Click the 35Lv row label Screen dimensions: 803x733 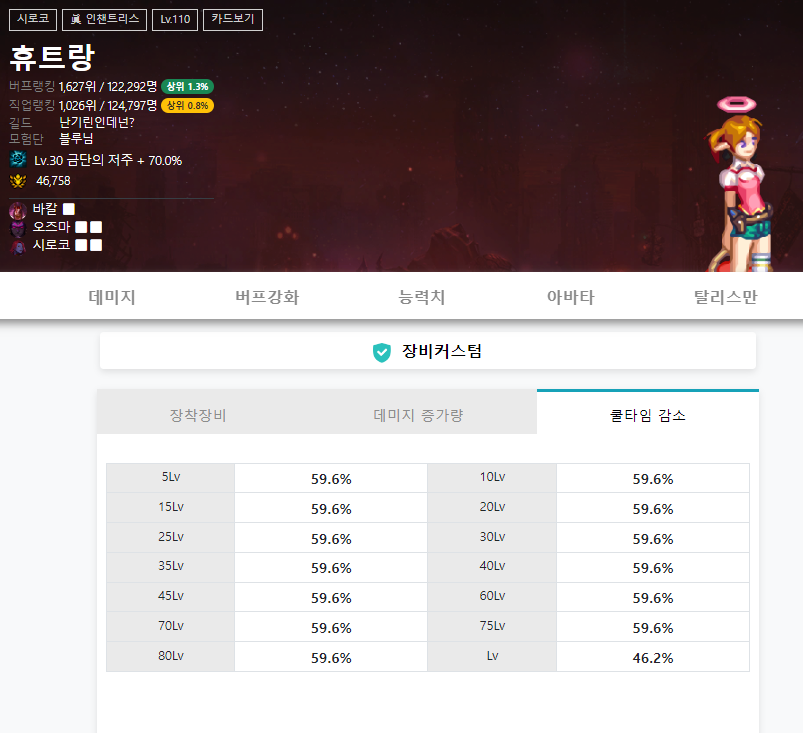[x=171, y=566]
